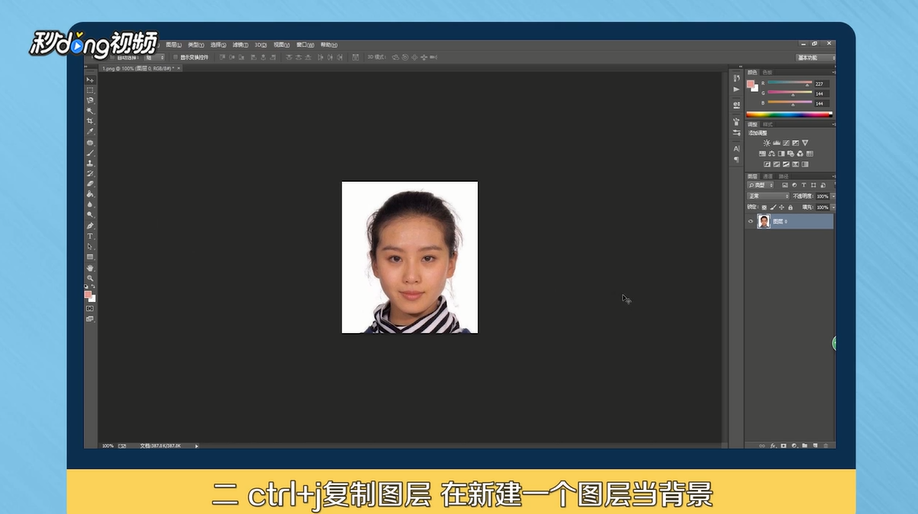Select the Rectangle shape tool
This screenshot has height=514, width=918.
90,257
